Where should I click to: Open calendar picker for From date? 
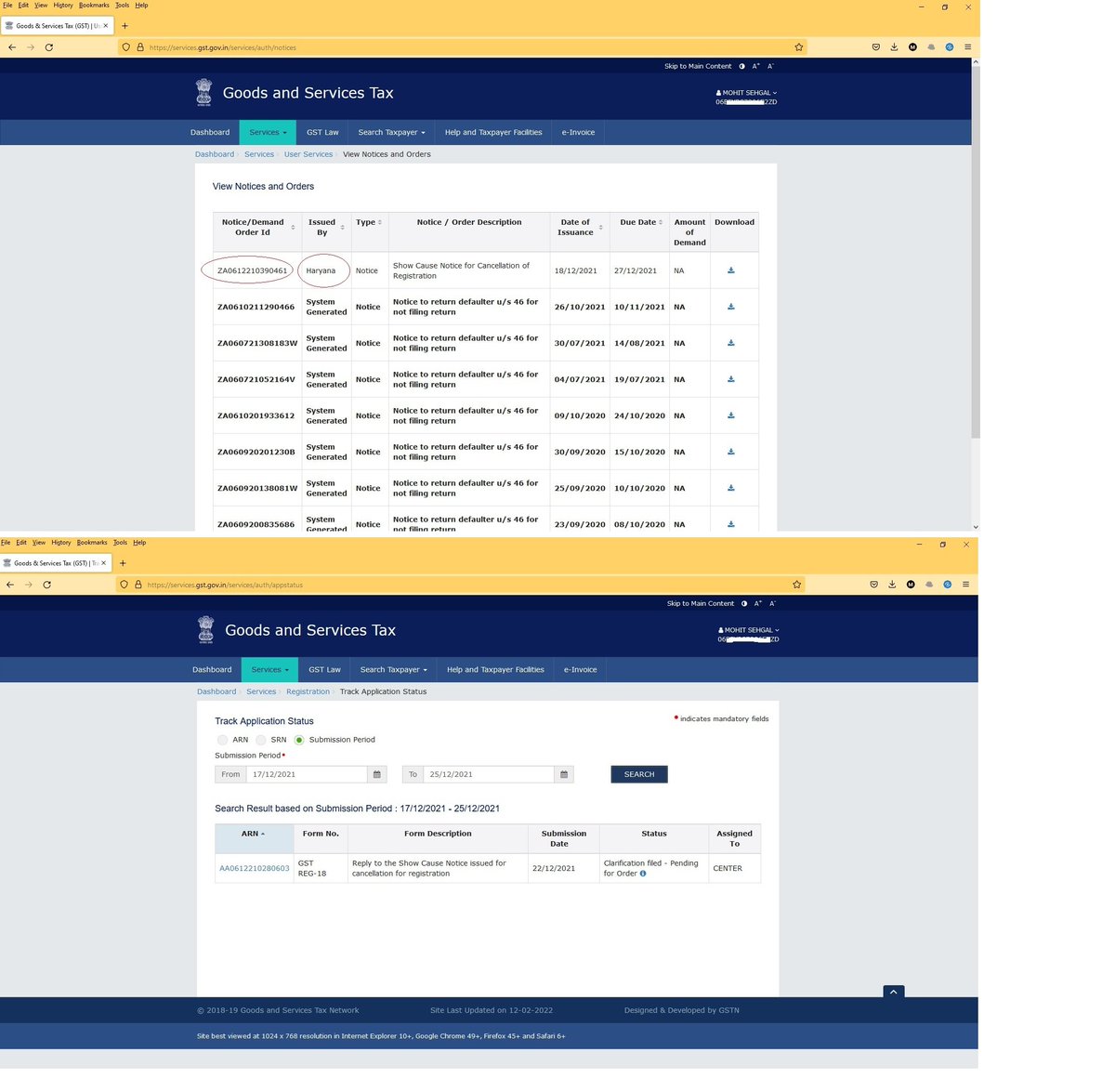click(377, 774)
